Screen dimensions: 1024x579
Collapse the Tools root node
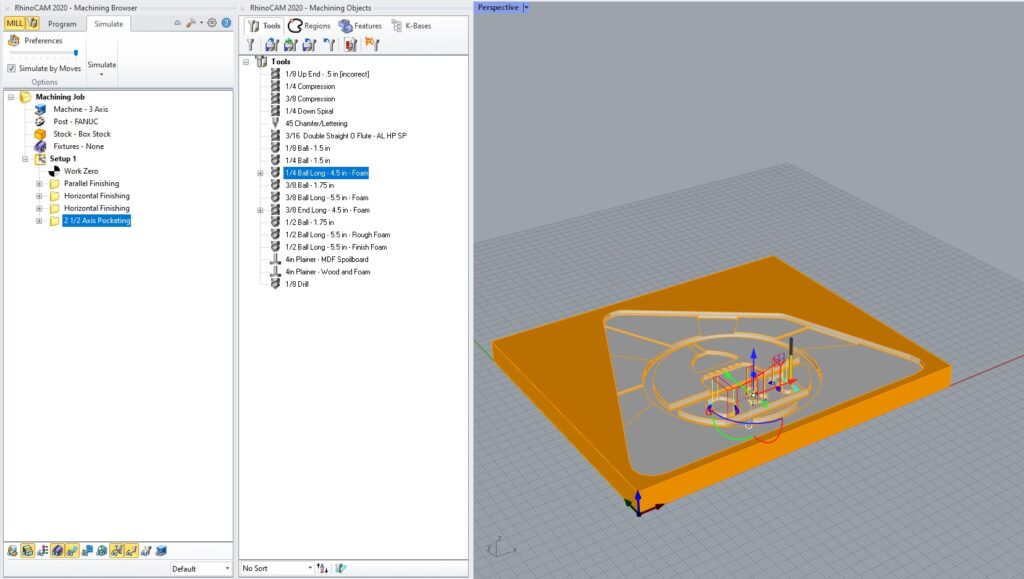(x=246, y=62)
